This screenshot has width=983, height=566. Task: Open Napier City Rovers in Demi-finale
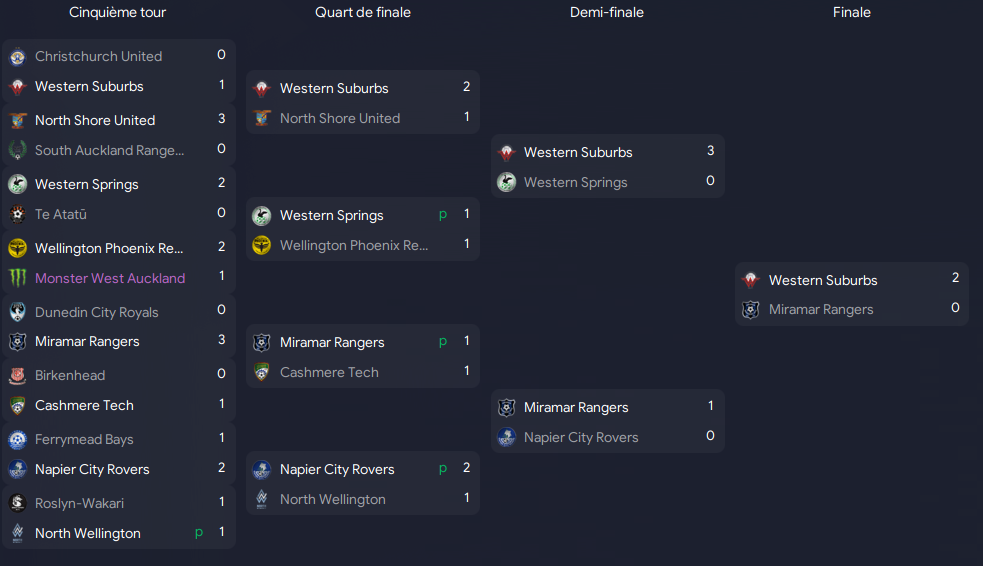click(x=581, y=438)
